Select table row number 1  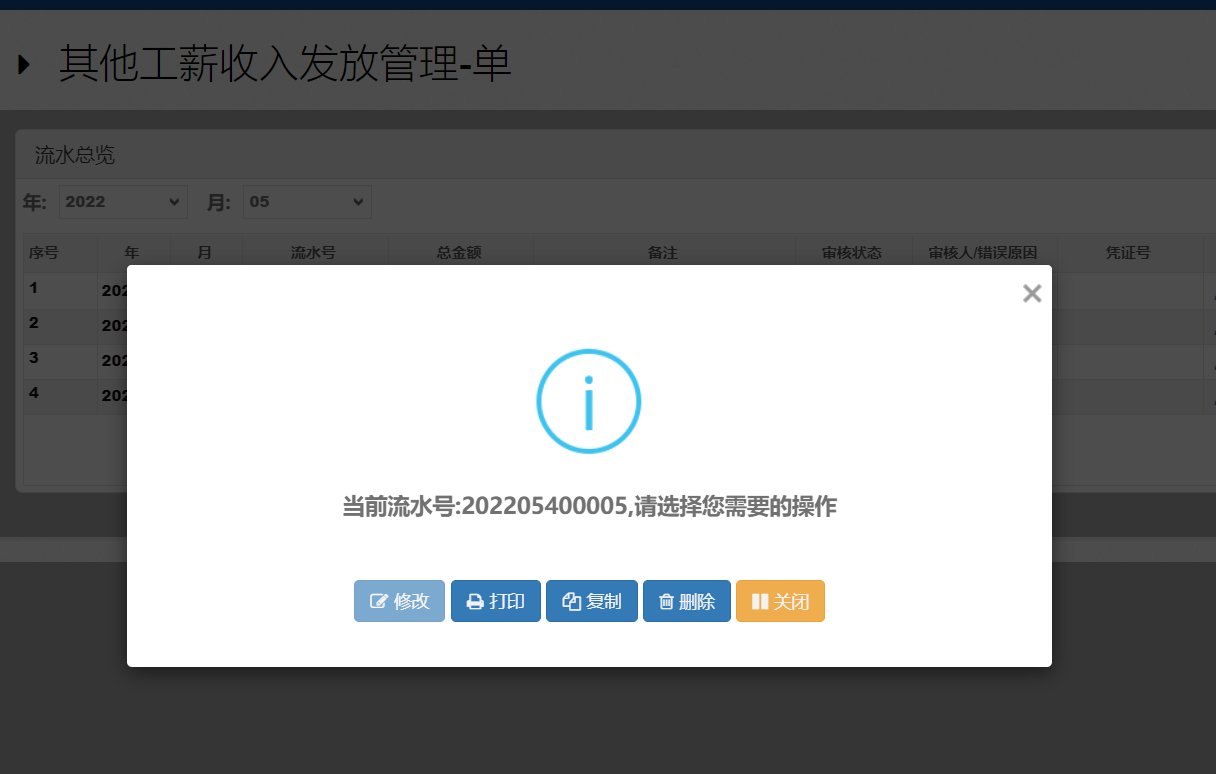[60, 290]
